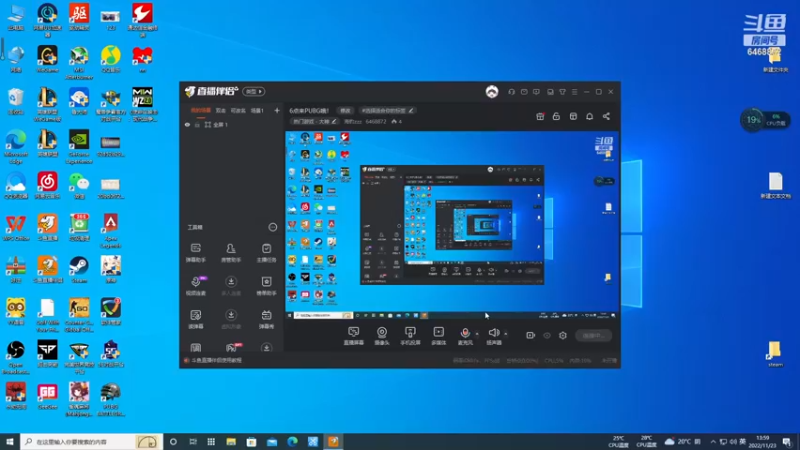Viewport: 800px width, 450px height.
Task: Toggle preview eye icon in bottom bar
Action: (547, 335)
